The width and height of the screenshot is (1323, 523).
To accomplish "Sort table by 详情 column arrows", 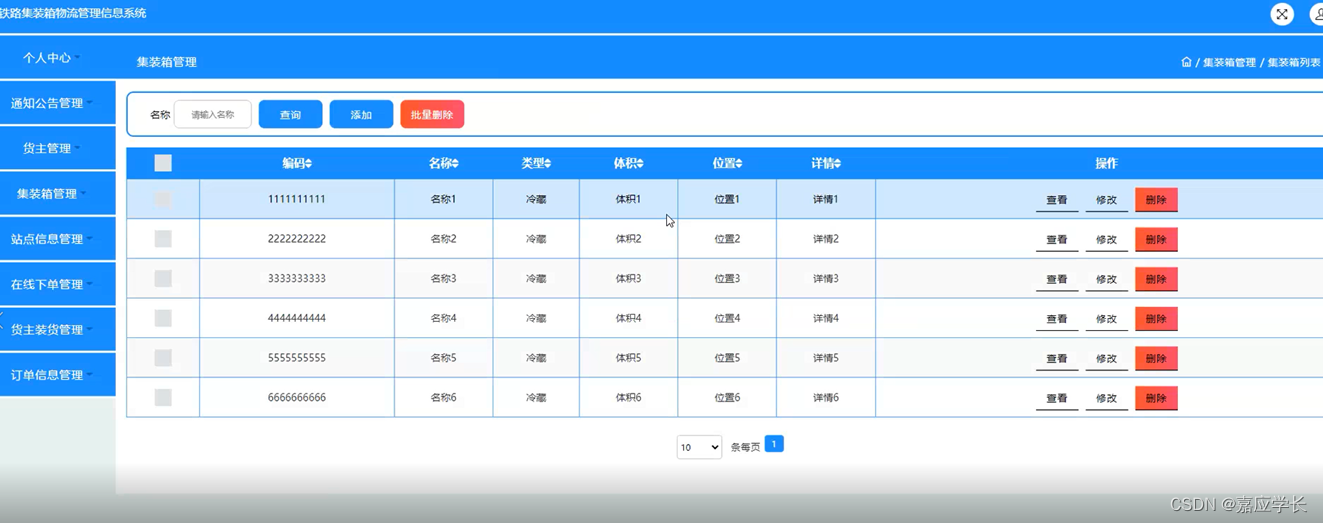I will point(837,163).
